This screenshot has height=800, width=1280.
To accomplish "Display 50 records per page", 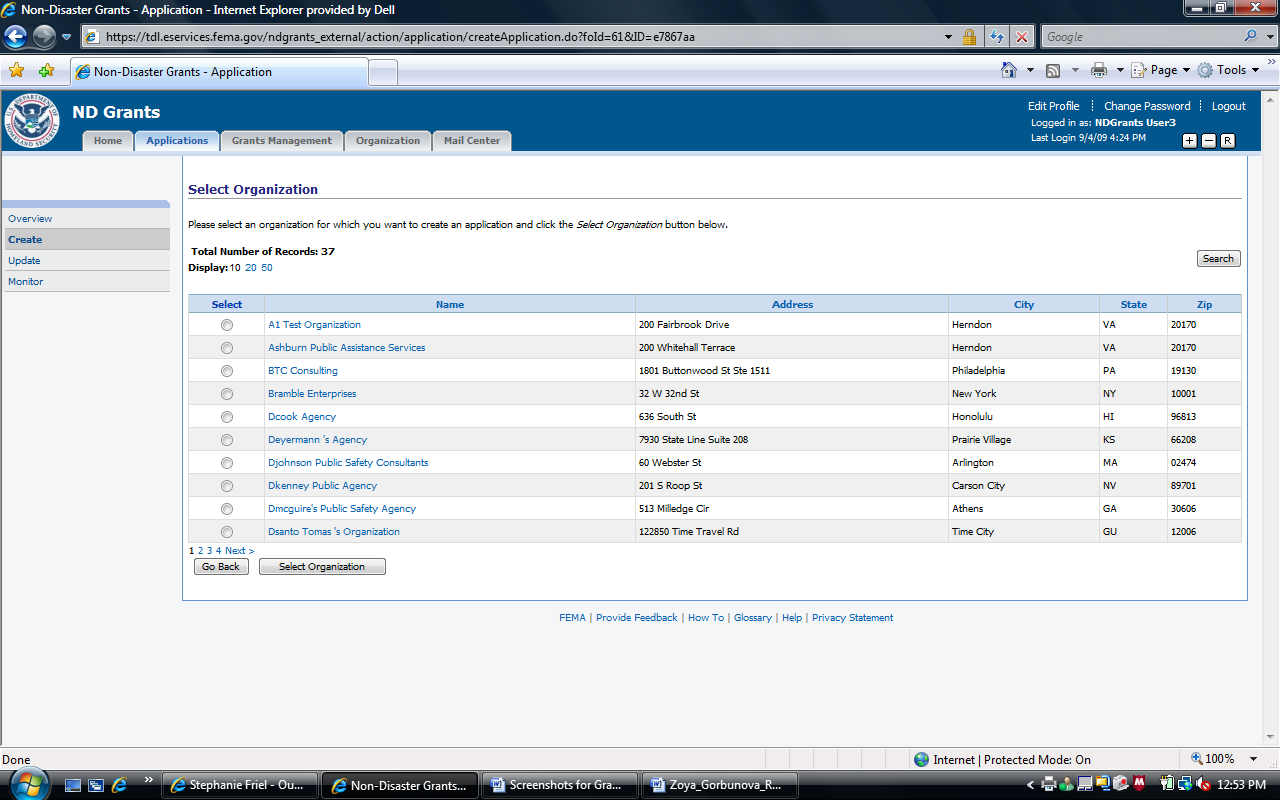I will (x=267, y=268).
